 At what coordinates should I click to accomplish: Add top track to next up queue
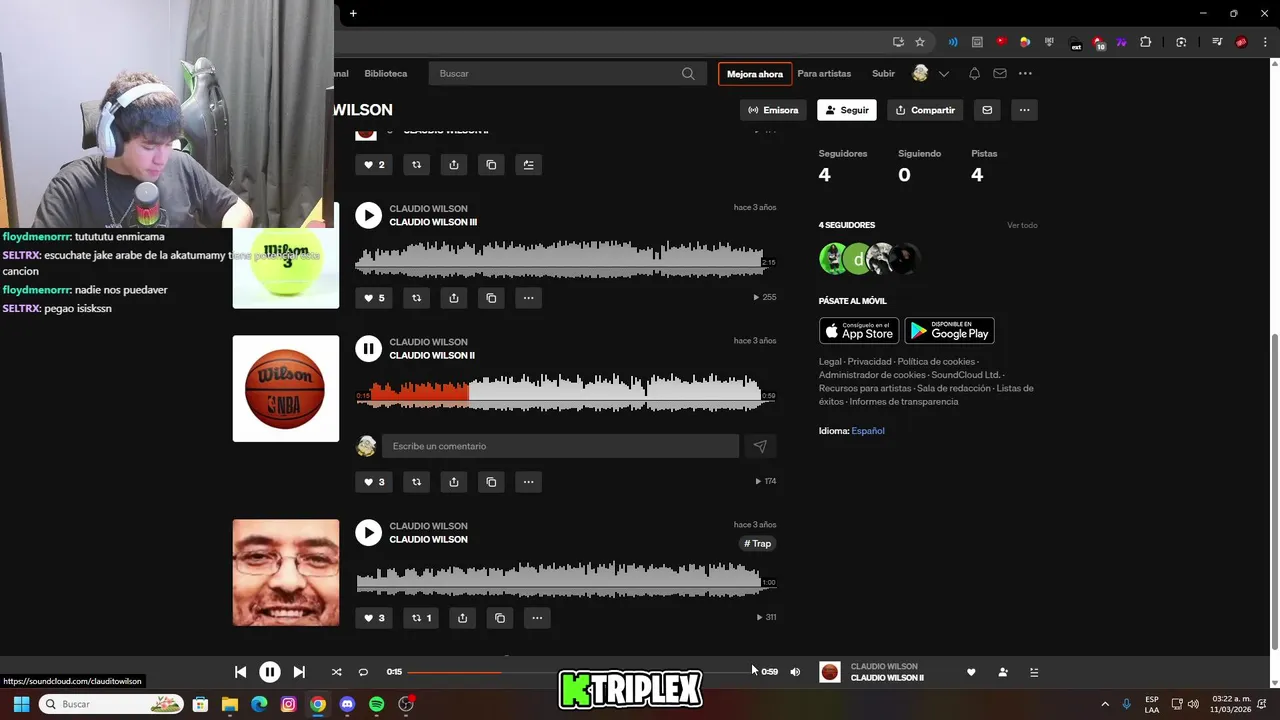click(x=528, y=165)
